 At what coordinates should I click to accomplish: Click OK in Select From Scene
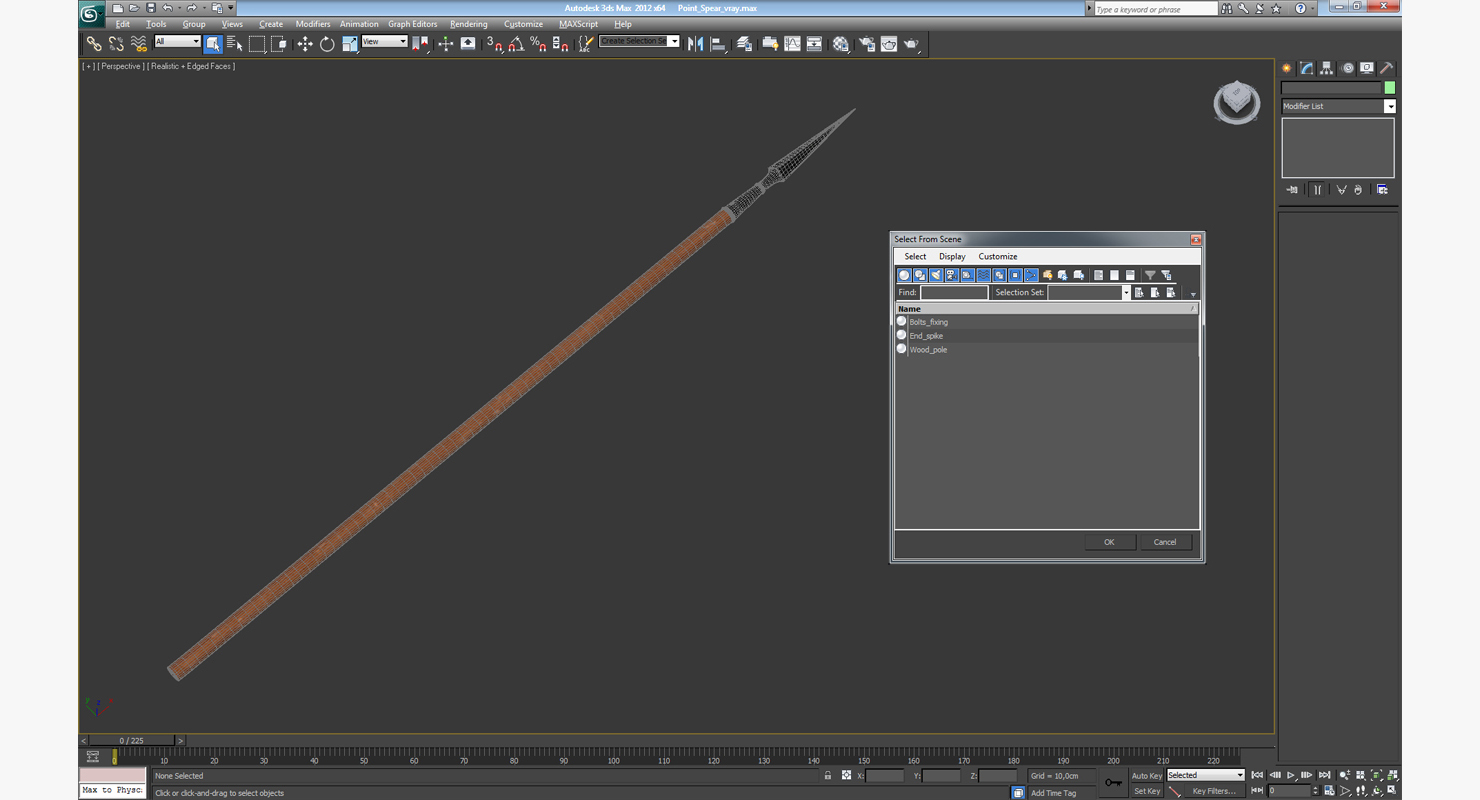(1109, 542)
